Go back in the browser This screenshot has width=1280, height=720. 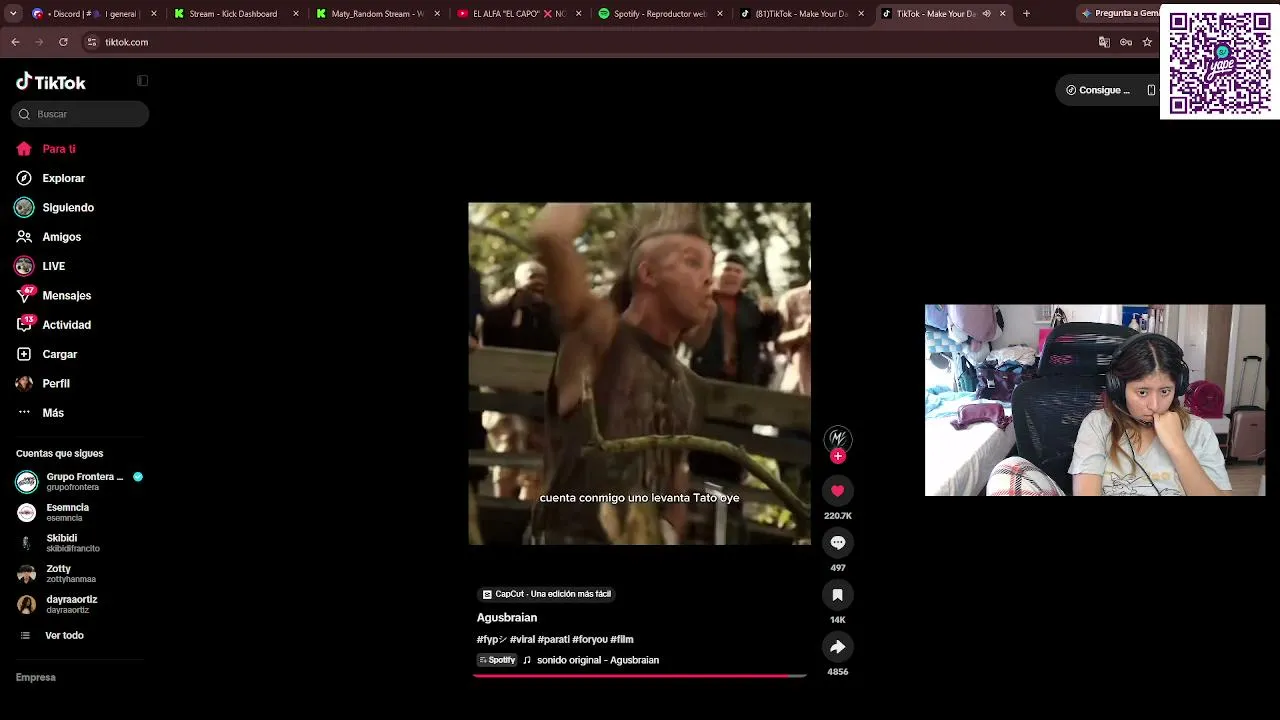pyautogui.click(x=15, y=42)
